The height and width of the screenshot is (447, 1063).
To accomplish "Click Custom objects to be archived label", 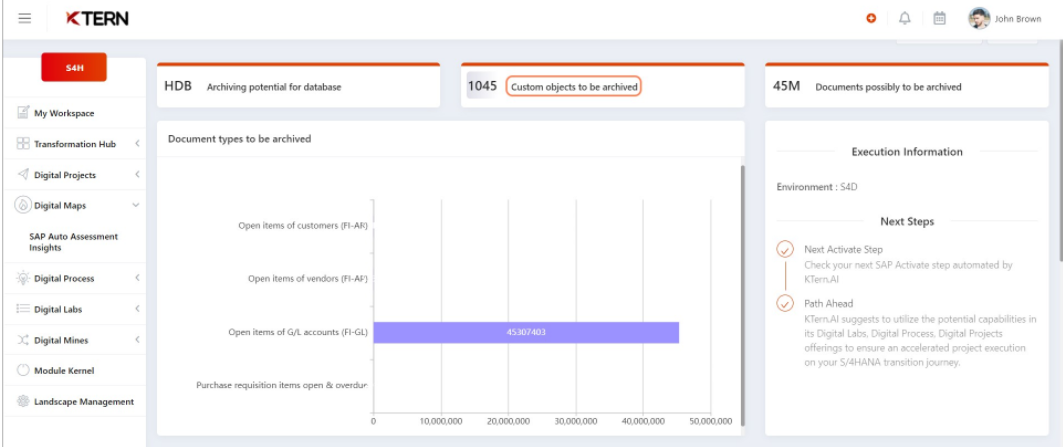I will pyautogui.click(x=574, y=87).
